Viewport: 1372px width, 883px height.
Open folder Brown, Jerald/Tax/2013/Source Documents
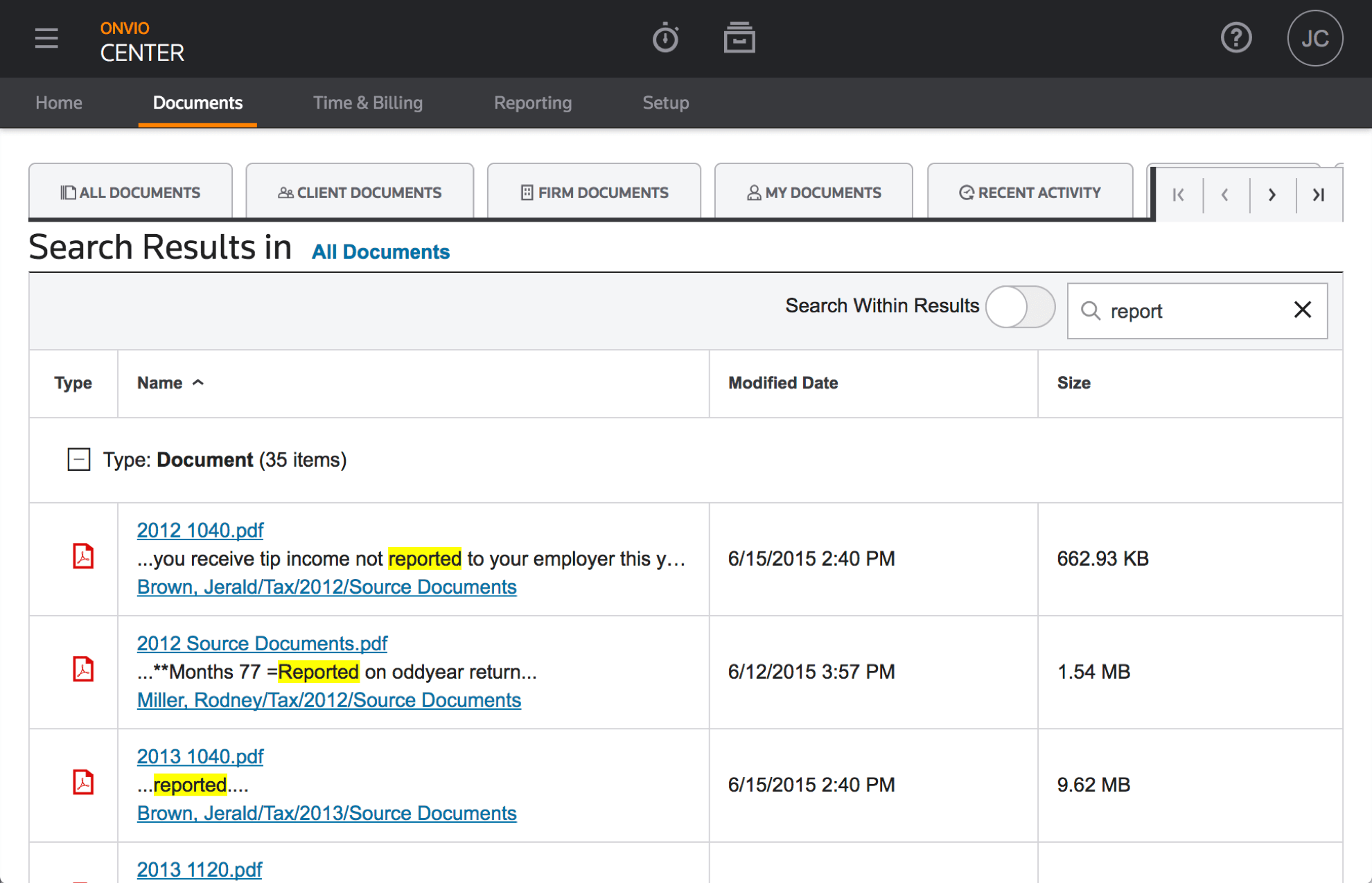click(326, 812)
